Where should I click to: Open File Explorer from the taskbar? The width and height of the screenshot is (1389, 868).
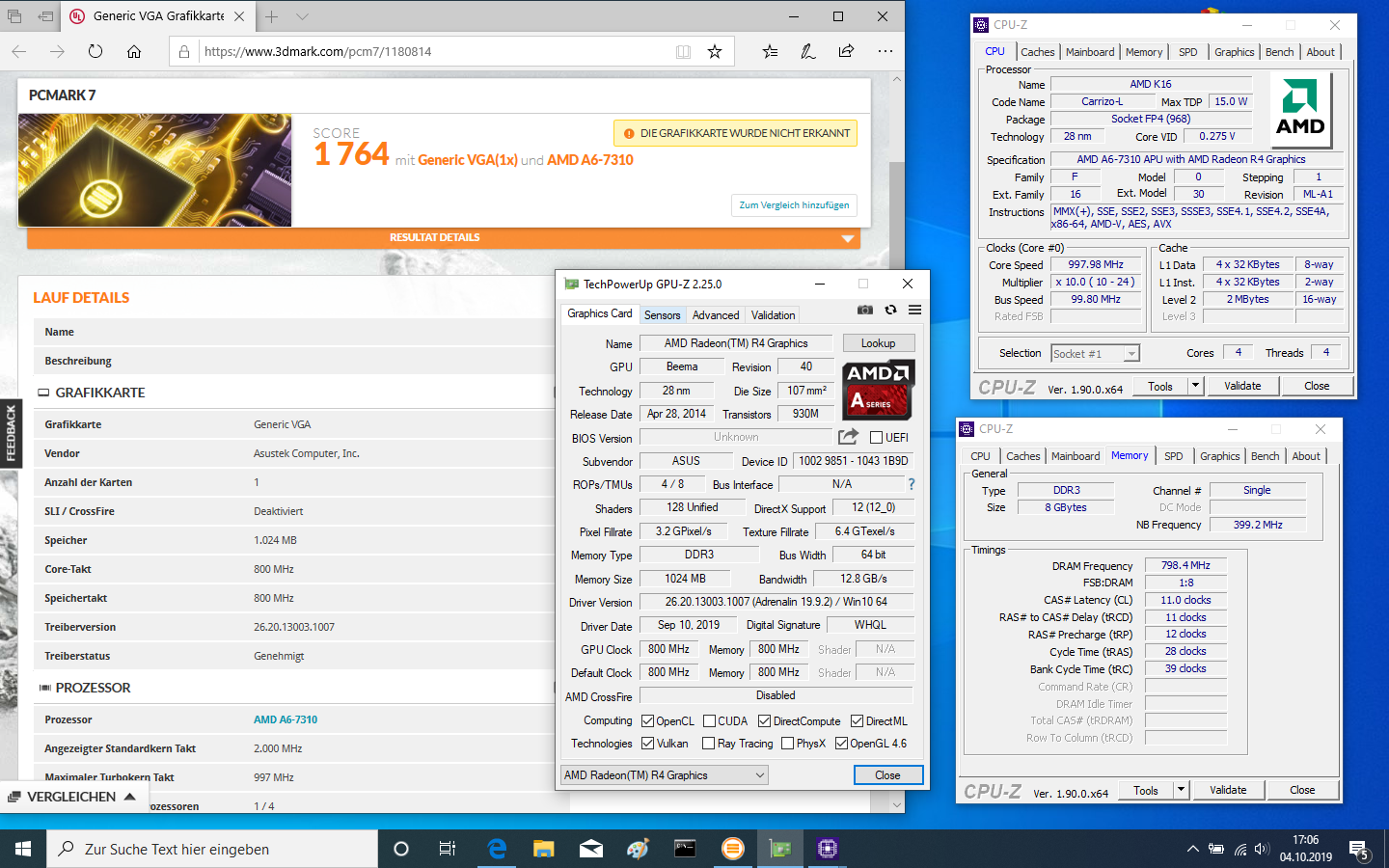tap(544, 849)
